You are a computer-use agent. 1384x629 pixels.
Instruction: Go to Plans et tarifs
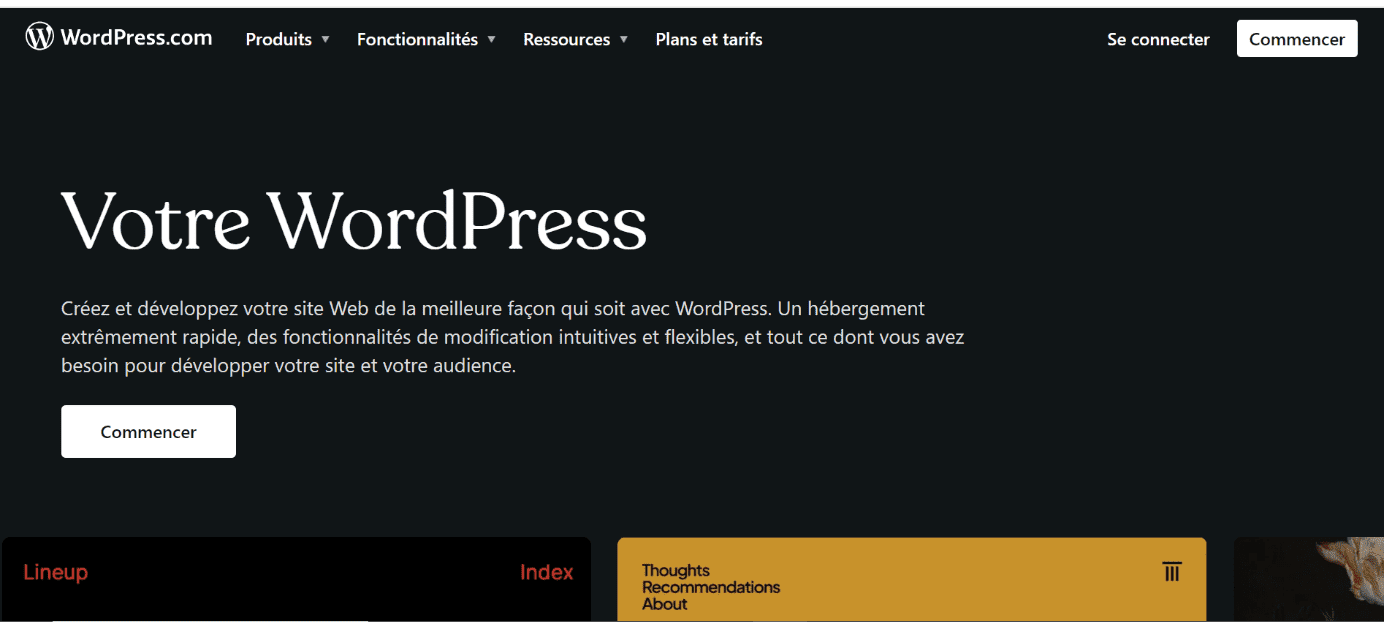click(x=709, y=39)
